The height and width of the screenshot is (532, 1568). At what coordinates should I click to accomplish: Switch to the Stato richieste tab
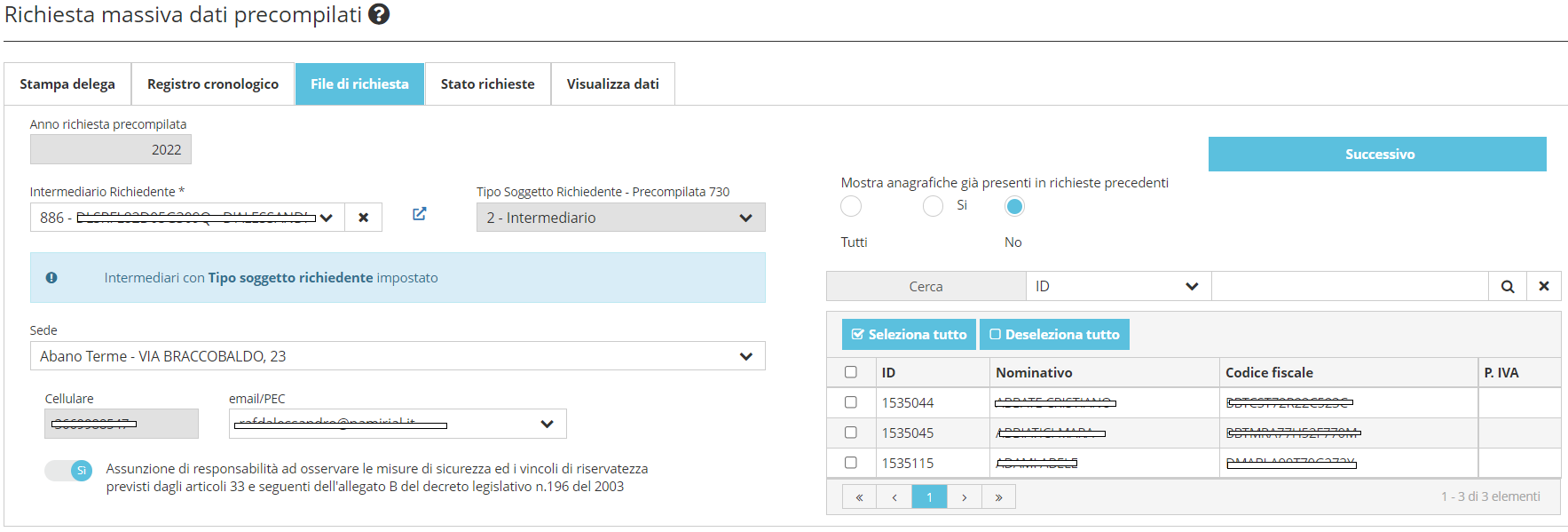[487, 84]
